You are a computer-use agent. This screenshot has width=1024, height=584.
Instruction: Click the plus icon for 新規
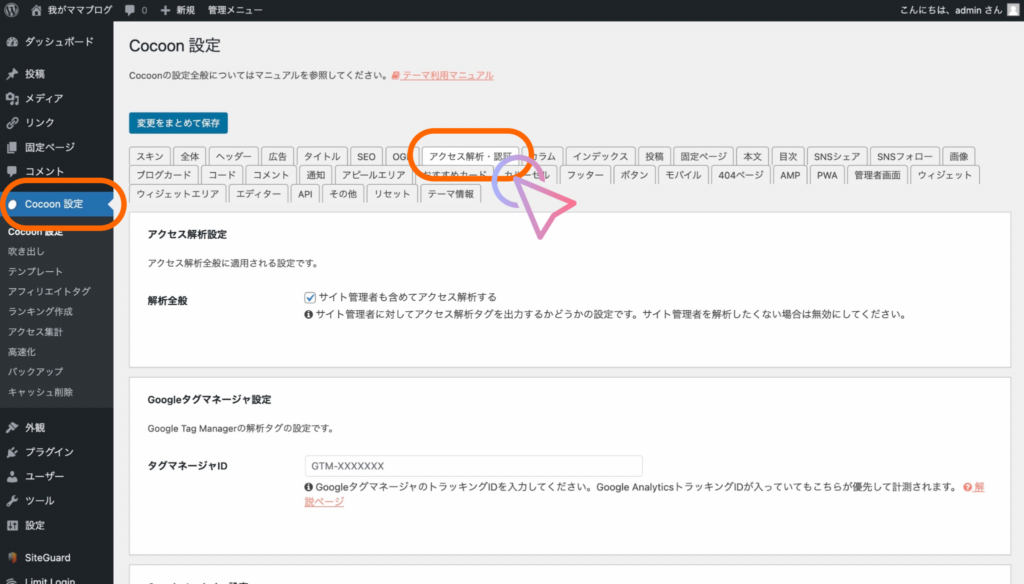point(164,10)
